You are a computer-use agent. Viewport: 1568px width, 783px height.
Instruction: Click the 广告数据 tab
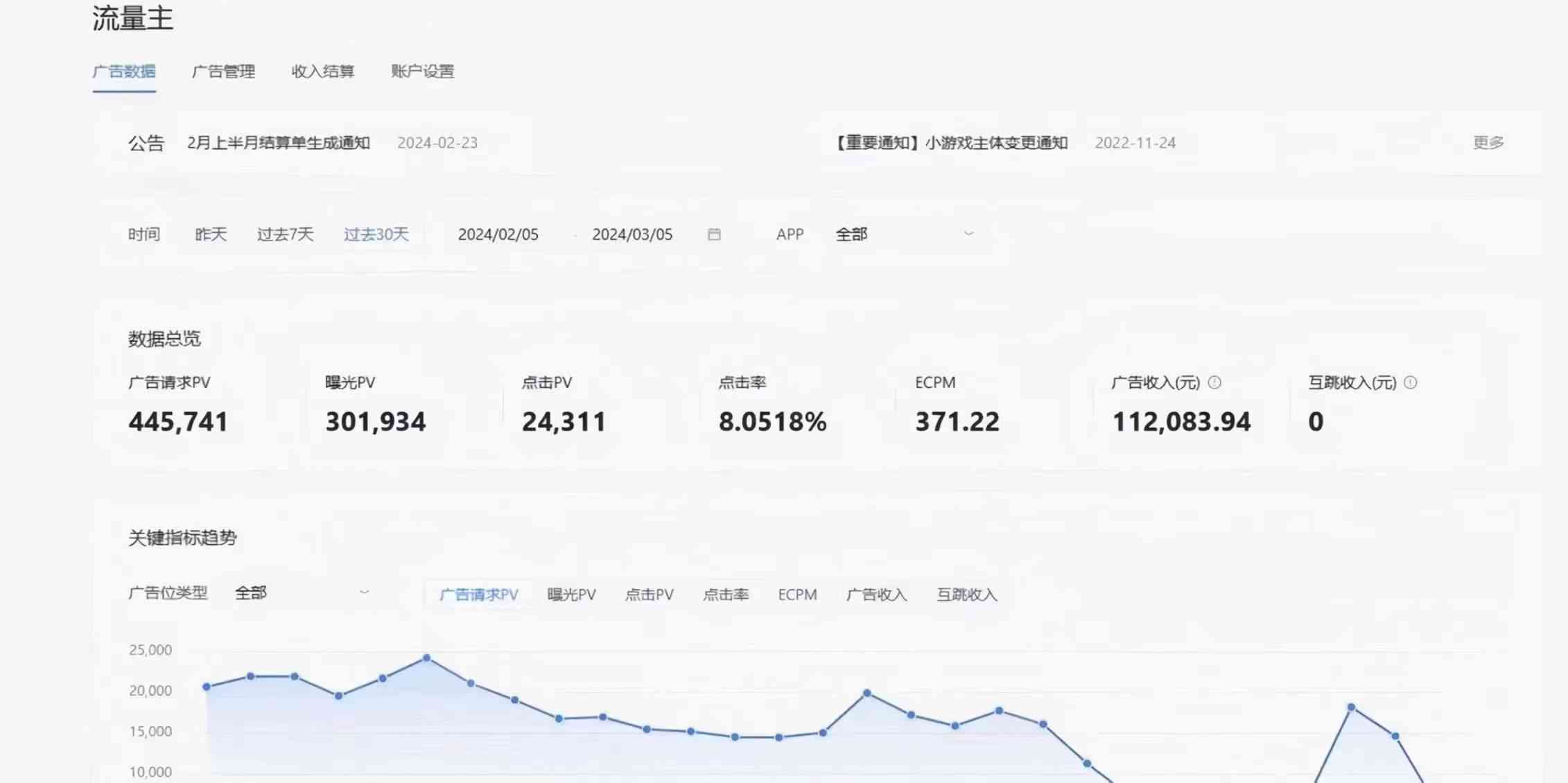coord(124,71)
